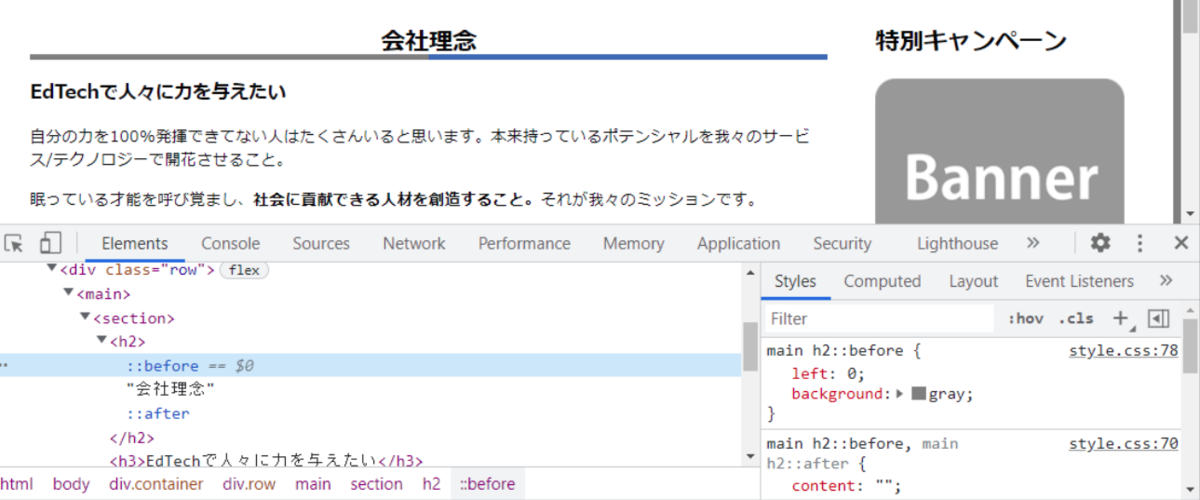Collapse the main element node arrow

click(69, 294)
